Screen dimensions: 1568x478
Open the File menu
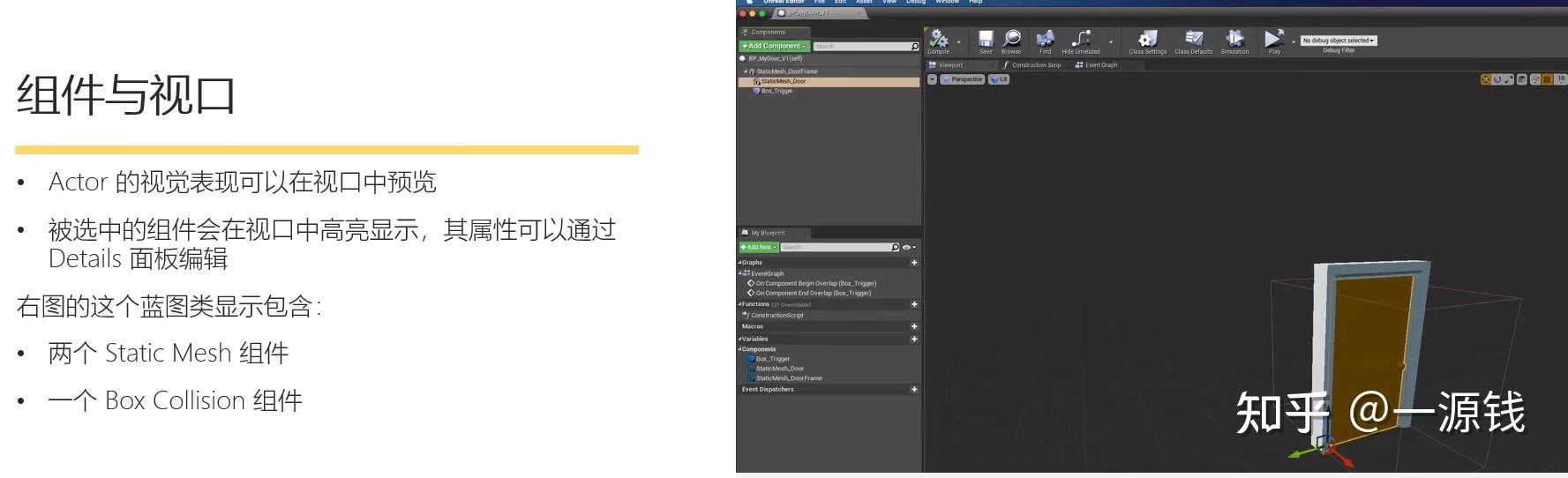click(820, 2)
